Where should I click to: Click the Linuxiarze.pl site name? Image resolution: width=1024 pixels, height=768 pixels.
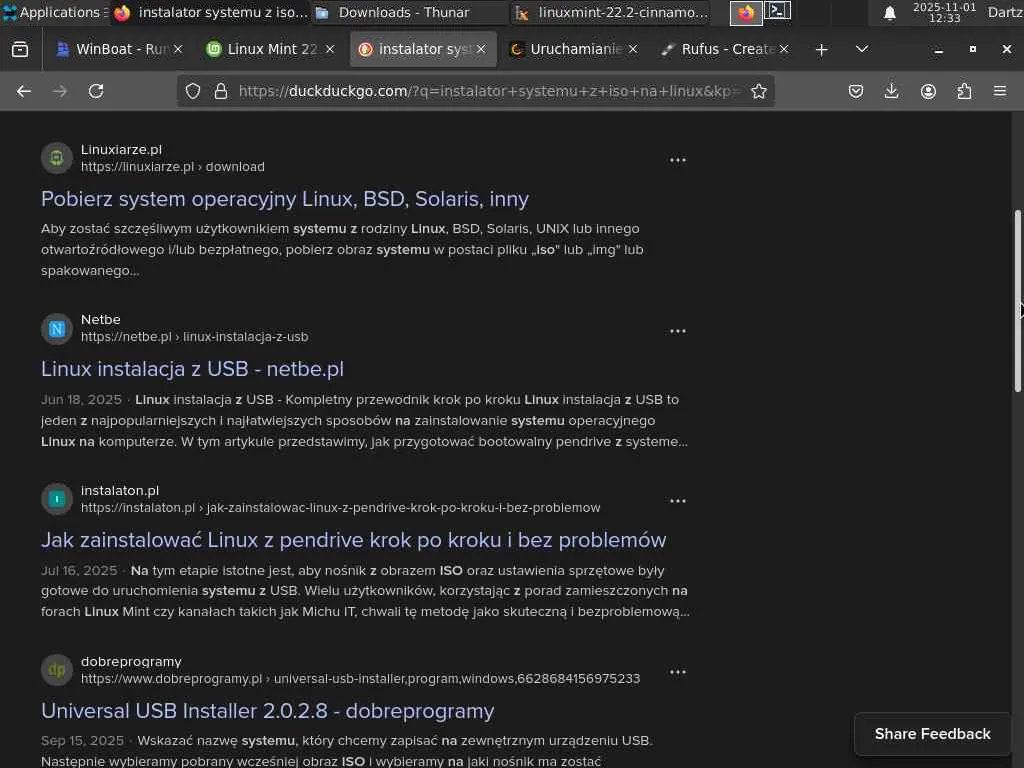[121, 150]
